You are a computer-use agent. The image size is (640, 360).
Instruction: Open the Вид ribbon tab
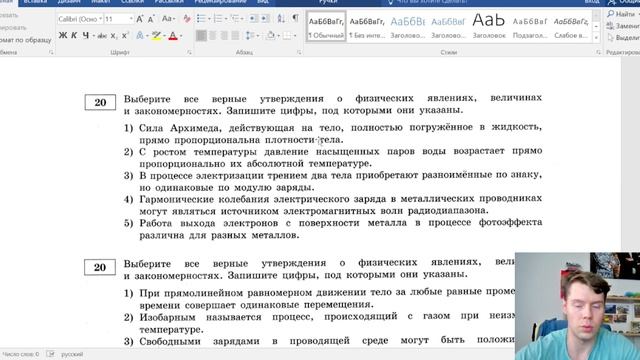[x=263, y=2]
